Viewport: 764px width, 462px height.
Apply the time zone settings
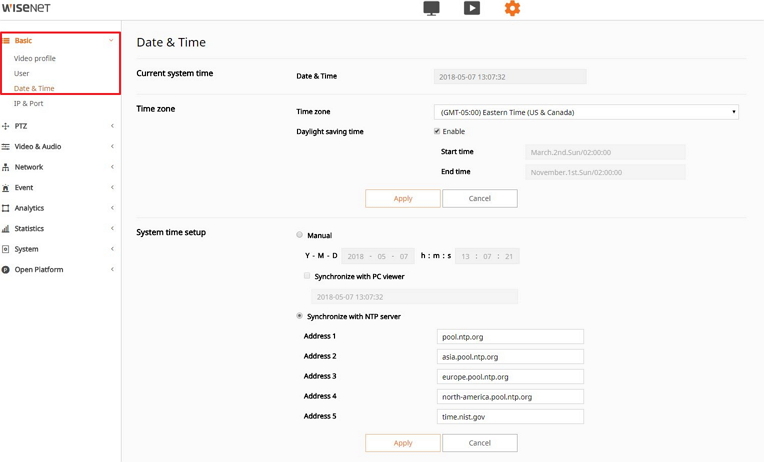pyautogui.click(x=403, y=198)
